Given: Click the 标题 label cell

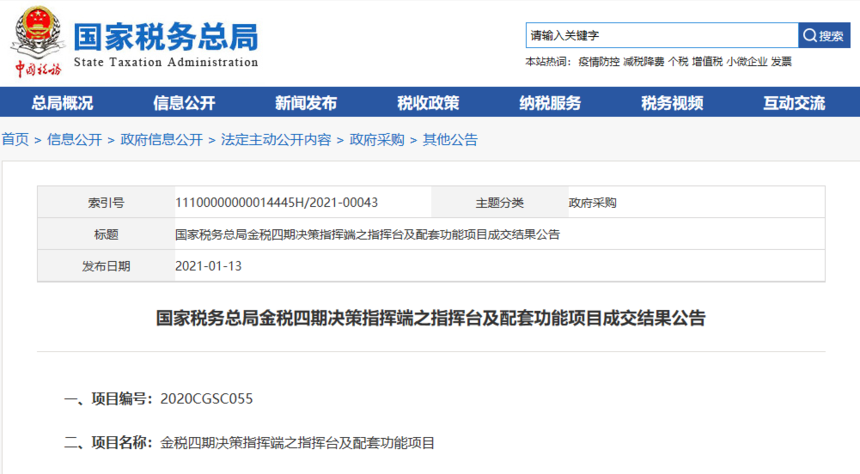Looking at the screenshot, I should [x=106, y=234].
